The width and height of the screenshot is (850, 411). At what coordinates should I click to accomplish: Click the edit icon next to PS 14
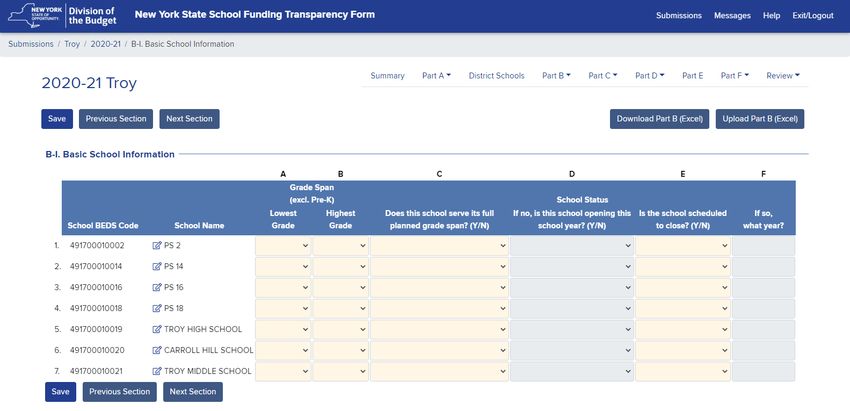point(157,267)
